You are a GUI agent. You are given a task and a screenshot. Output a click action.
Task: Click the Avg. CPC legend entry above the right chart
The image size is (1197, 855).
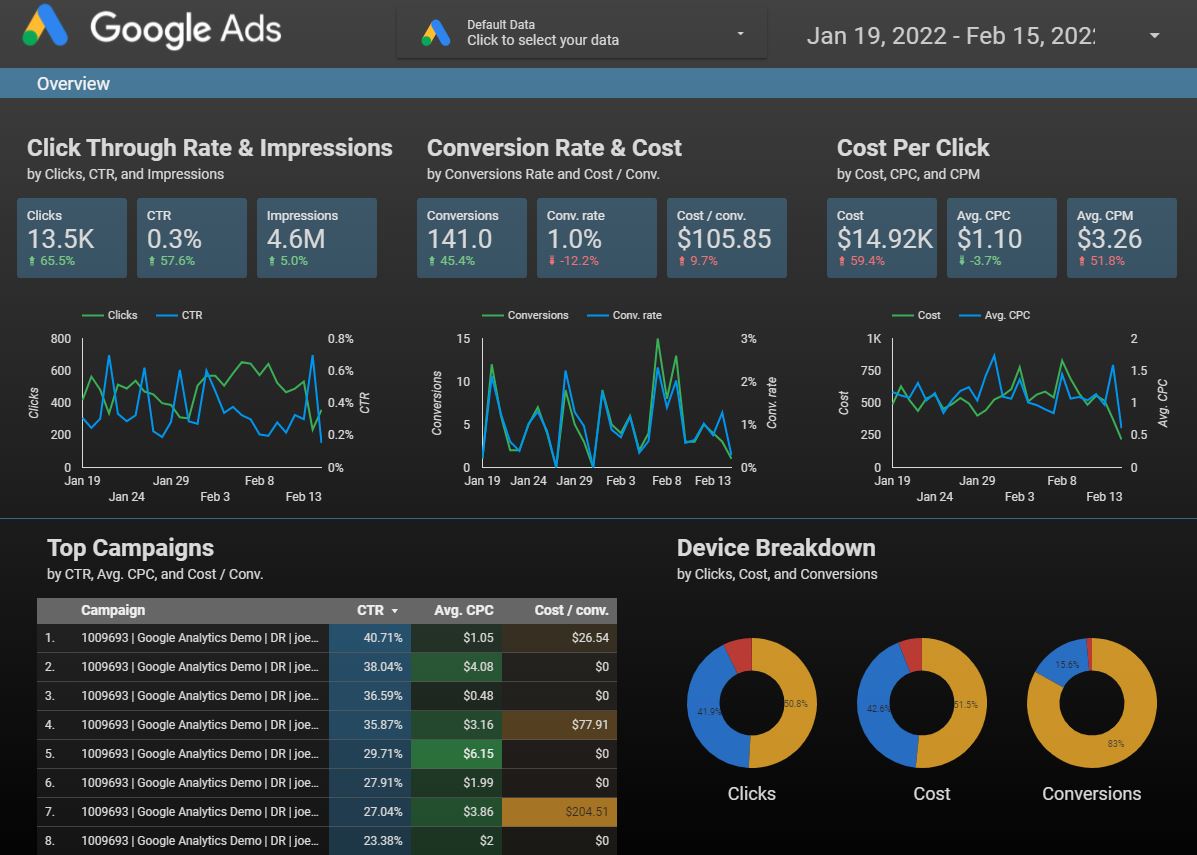click(995, 315)
